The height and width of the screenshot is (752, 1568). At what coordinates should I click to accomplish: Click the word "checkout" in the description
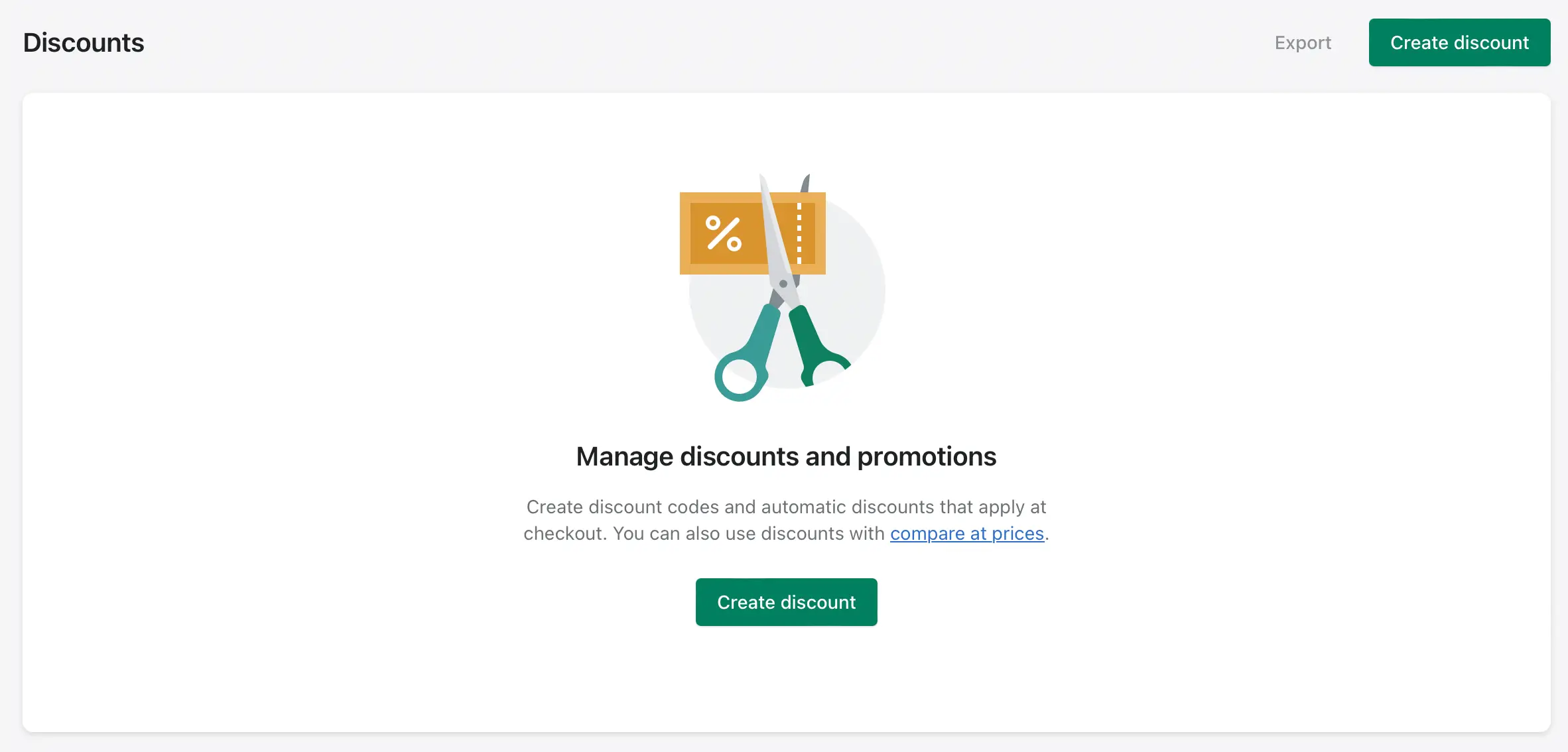[564, 533]
